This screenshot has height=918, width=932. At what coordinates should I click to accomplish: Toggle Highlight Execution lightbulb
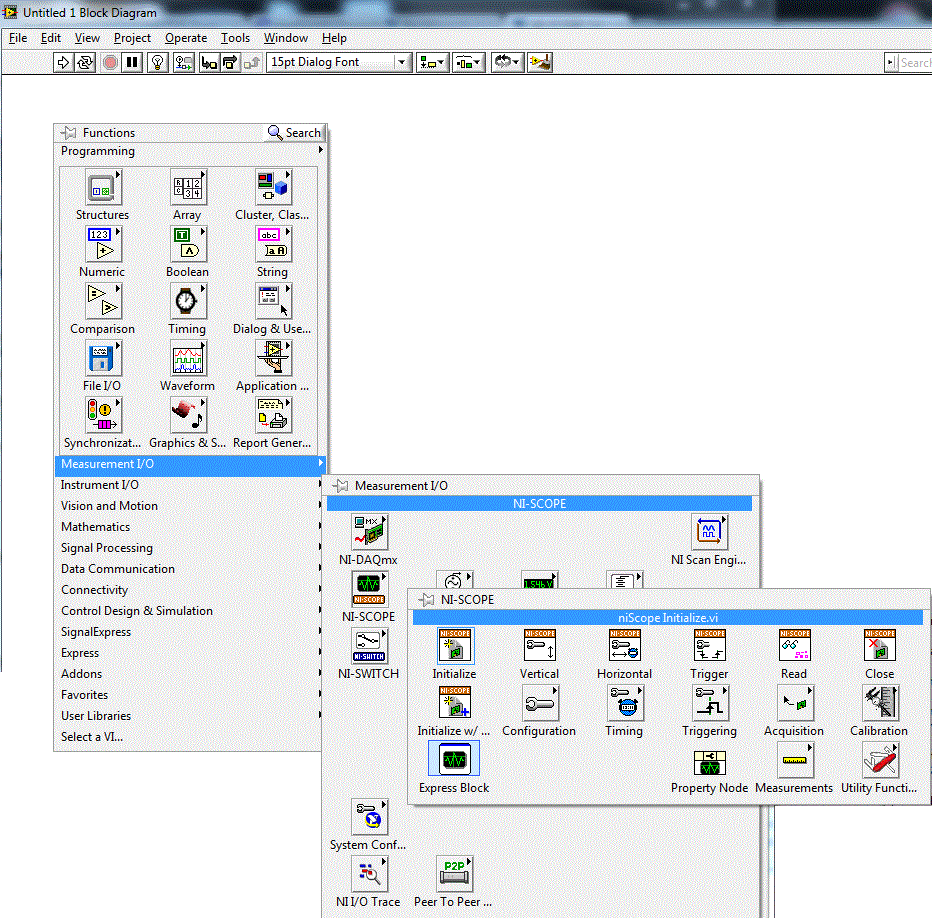(158, 62)
